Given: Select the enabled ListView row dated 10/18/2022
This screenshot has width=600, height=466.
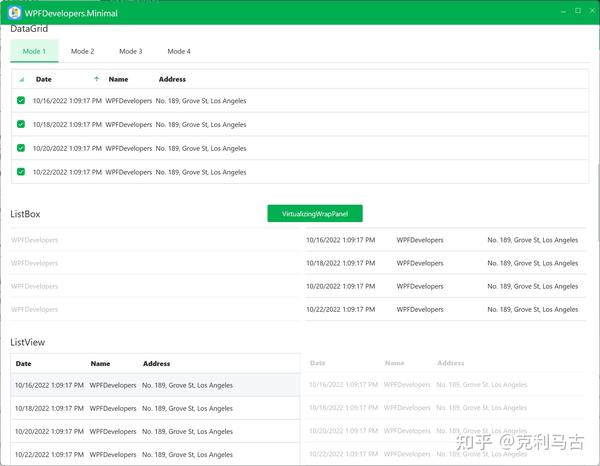Looking at the screenshot, I should click(x=155, y=408).
